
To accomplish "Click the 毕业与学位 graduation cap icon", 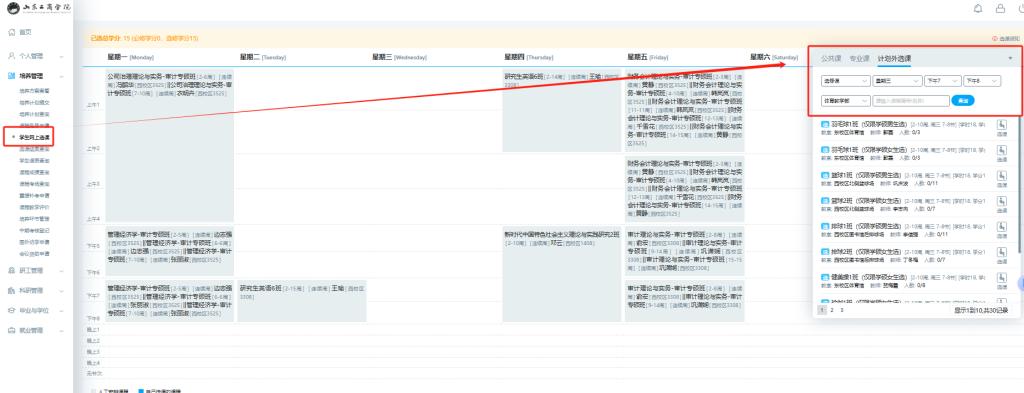I will (x=12, y=311).
